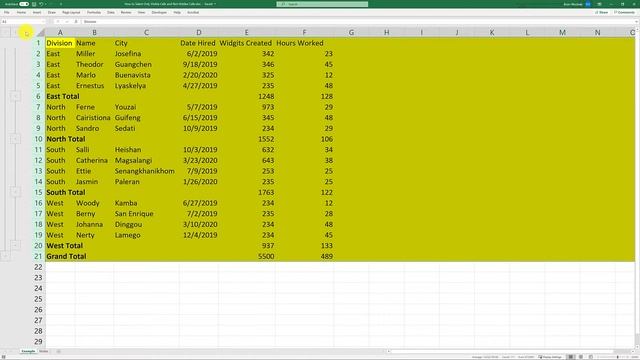
Task: Switch to Page Layout view icon
Action: click(580, 357)
